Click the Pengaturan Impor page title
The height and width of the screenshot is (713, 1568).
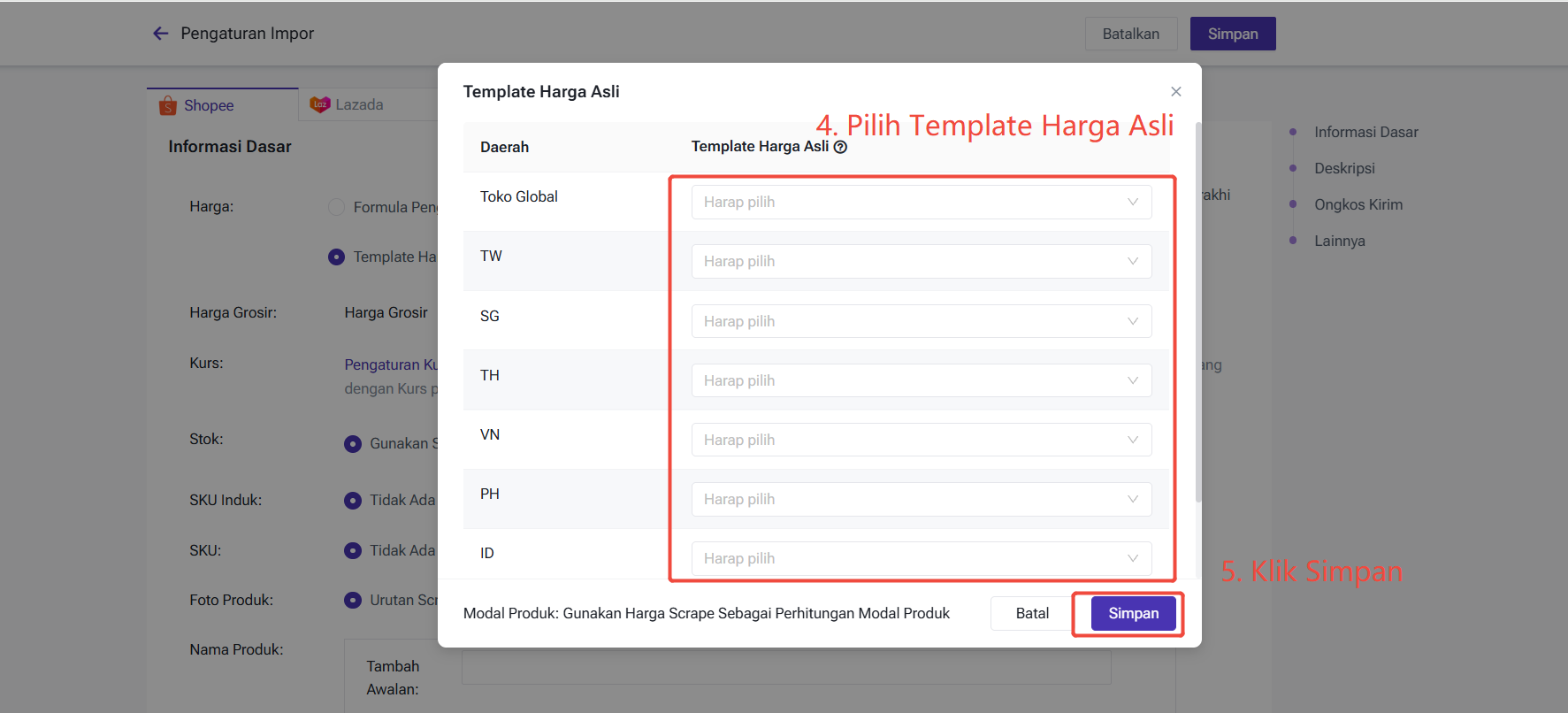[x=248, y=34]
